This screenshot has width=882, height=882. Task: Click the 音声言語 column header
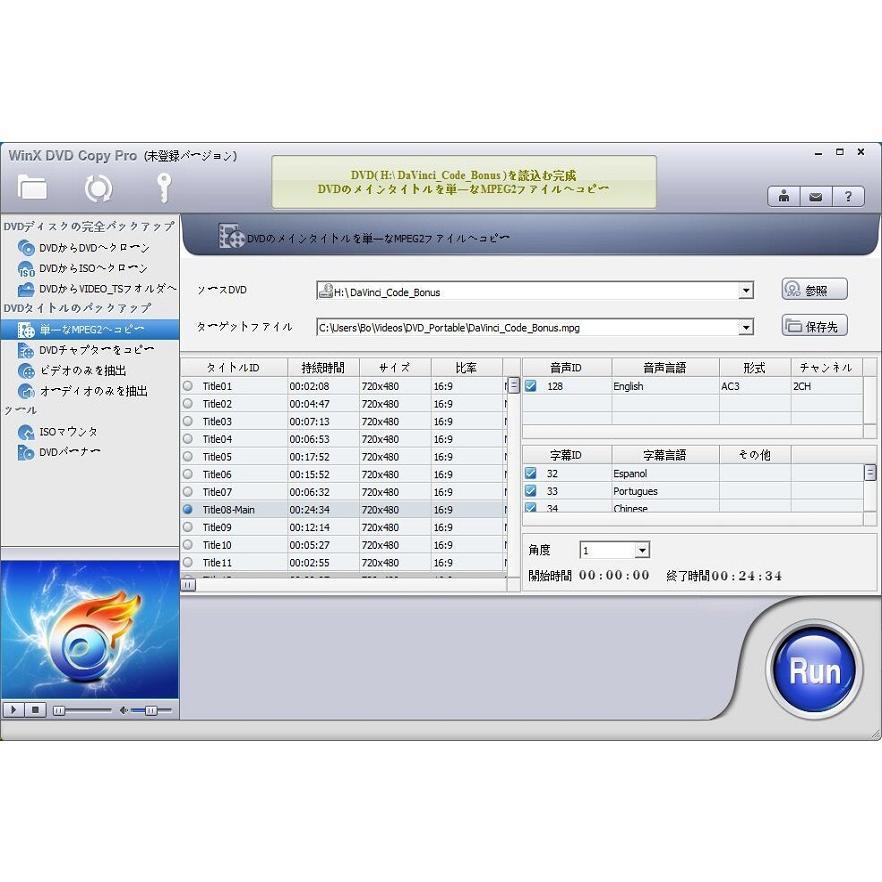pyautogui.click(x=665, y=367)
